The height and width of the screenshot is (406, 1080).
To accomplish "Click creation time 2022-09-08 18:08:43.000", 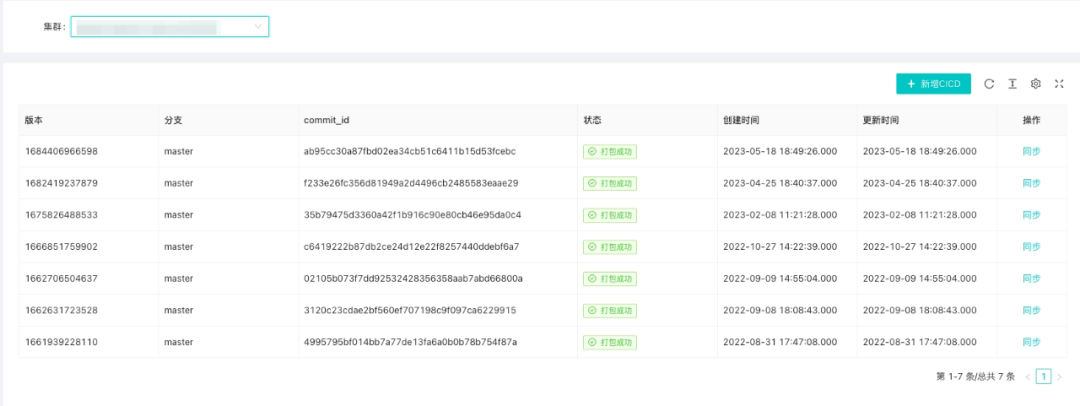I will click(780, 310).
